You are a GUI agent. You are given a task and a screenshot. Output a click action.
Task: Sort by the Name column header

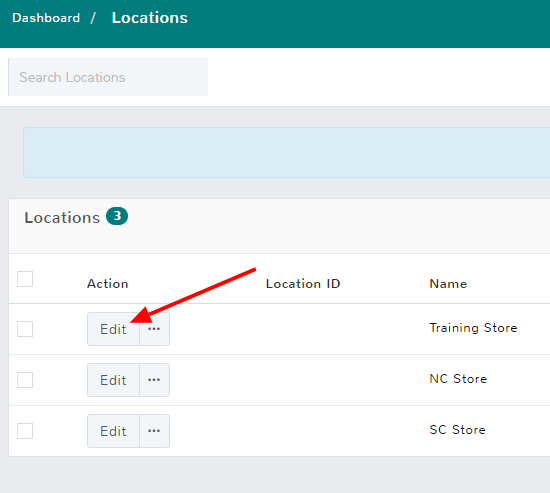pos(448,284)
